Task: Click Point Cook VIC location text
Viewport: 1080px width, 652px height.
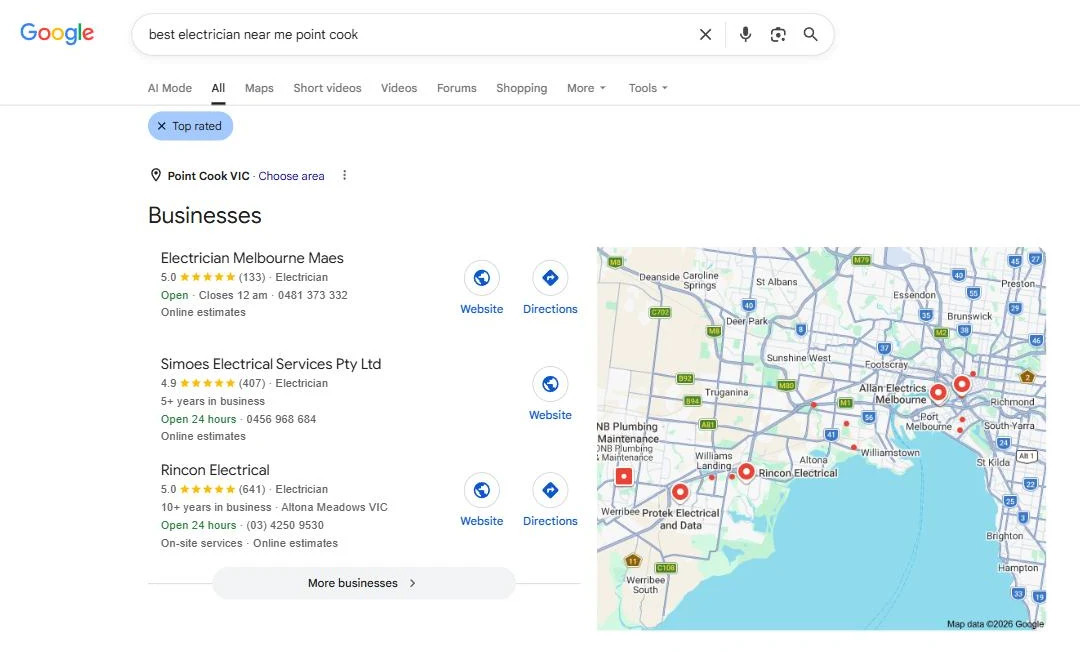Action: [209, 176]
